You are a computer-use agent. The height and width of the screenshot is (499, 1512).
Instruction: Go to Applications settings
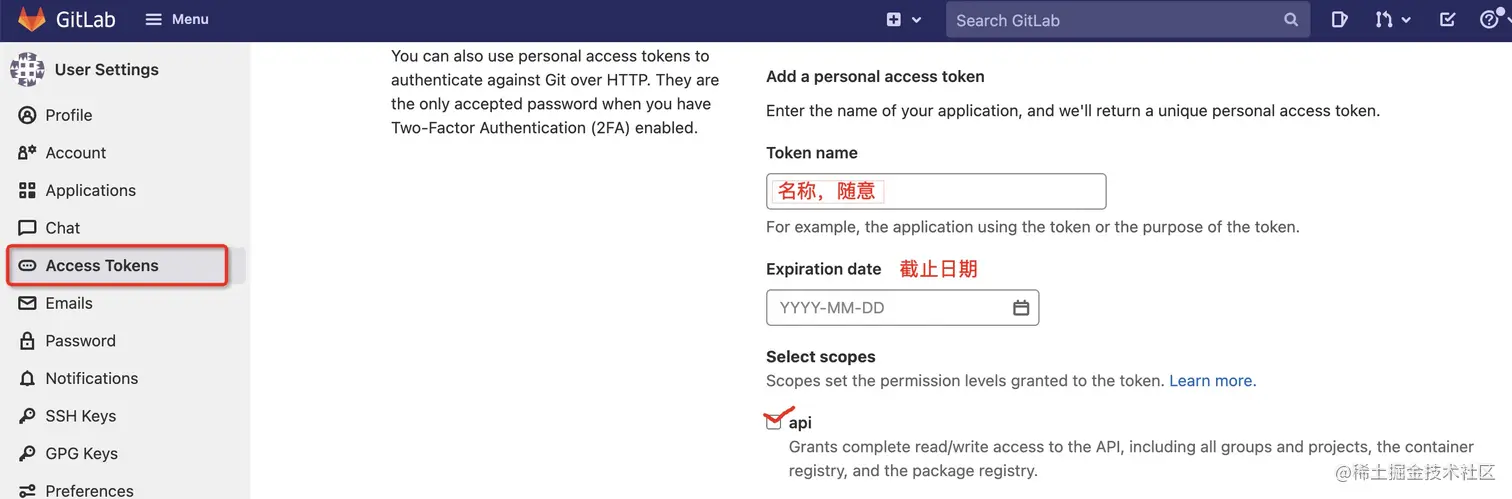[x=90, y=190]
